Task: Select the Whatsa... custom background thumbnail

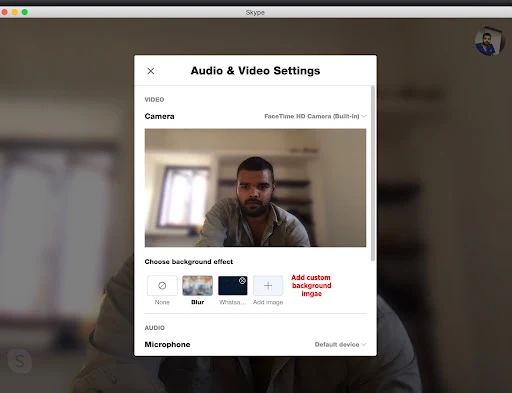Action: click(x=232, y=286)
